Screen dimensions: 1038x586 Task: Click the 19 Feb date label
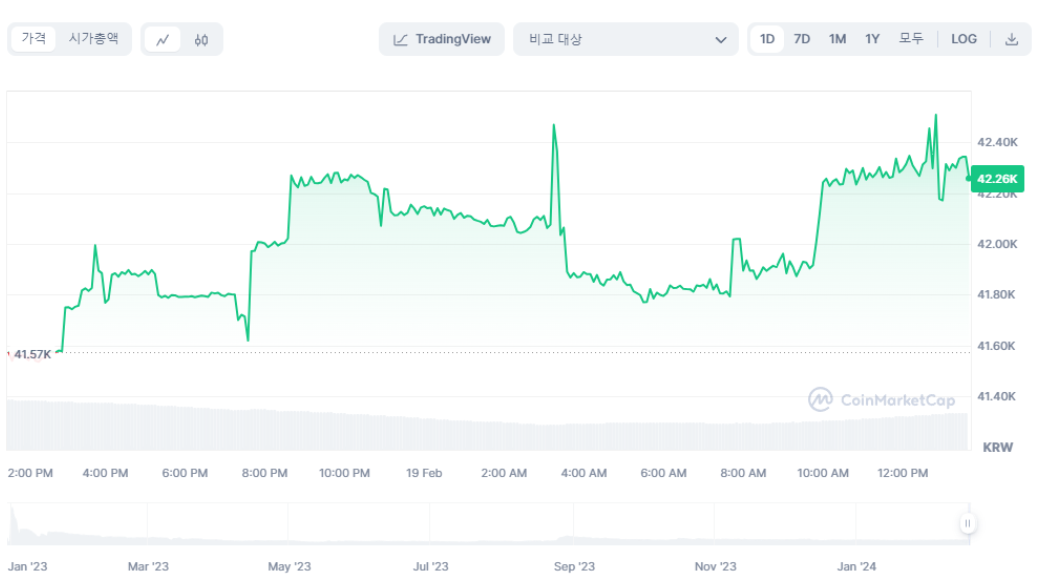[424, 473]
